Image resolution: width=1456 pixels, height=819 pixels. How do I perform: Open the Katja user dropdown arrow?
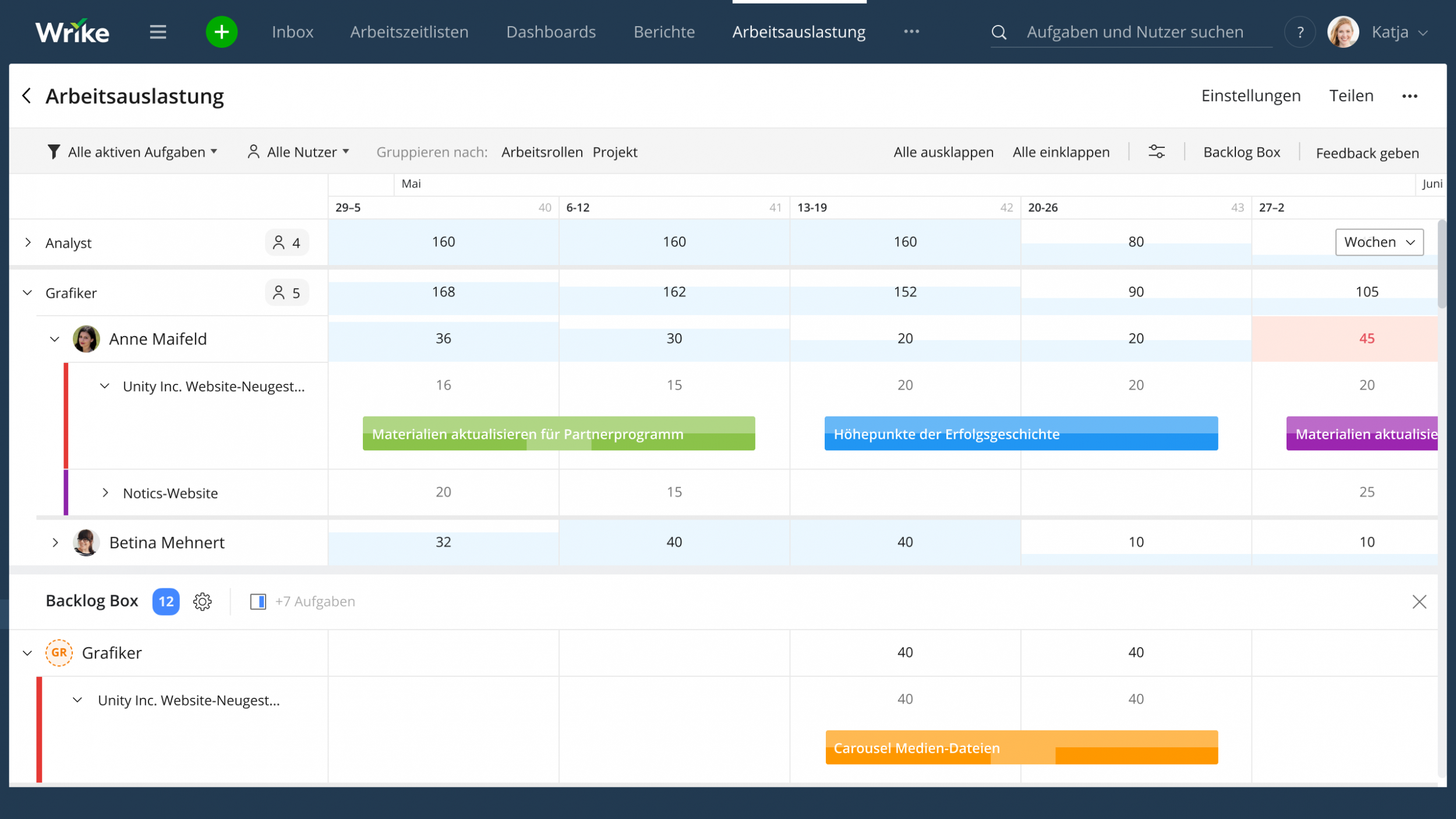click(1423, 33)
